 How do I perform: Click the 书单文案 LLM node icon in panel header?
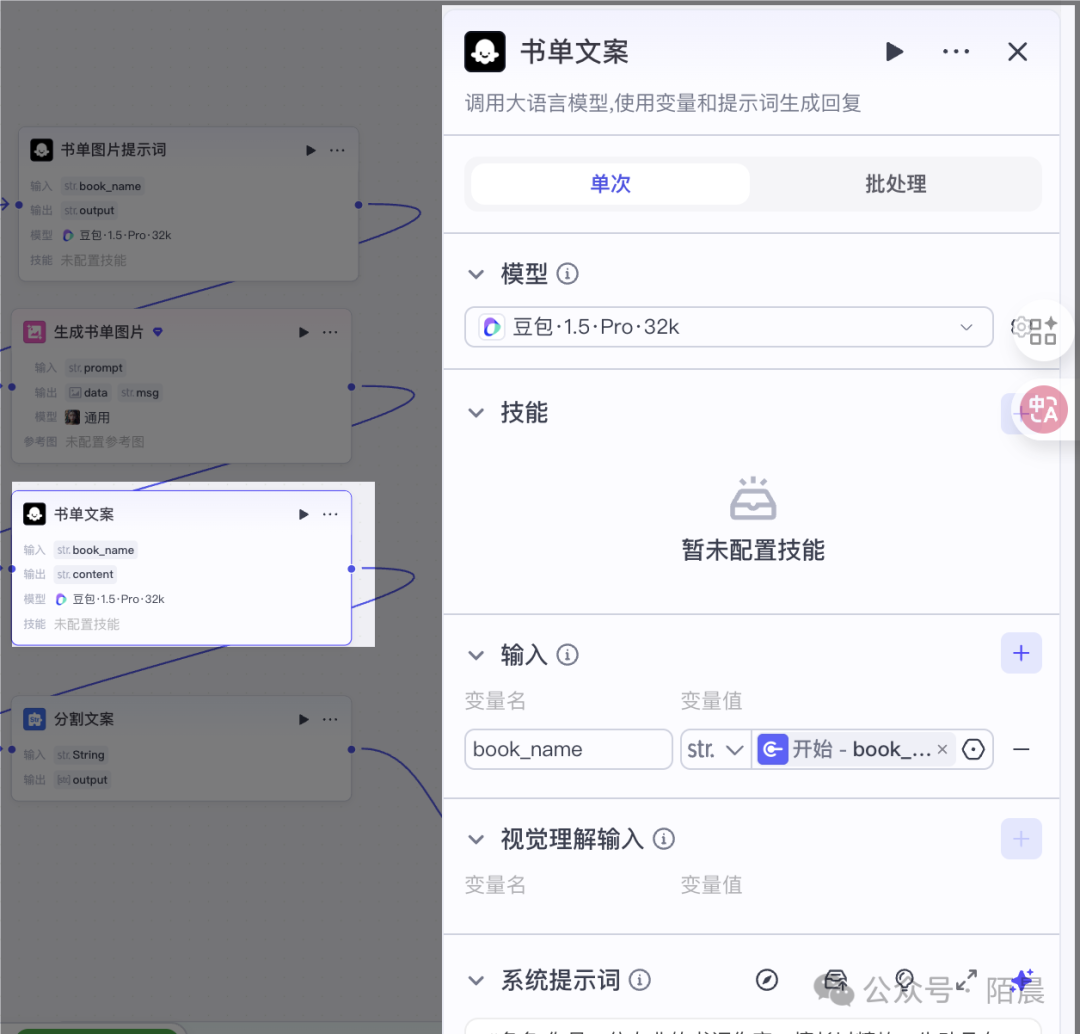(485, 52)
